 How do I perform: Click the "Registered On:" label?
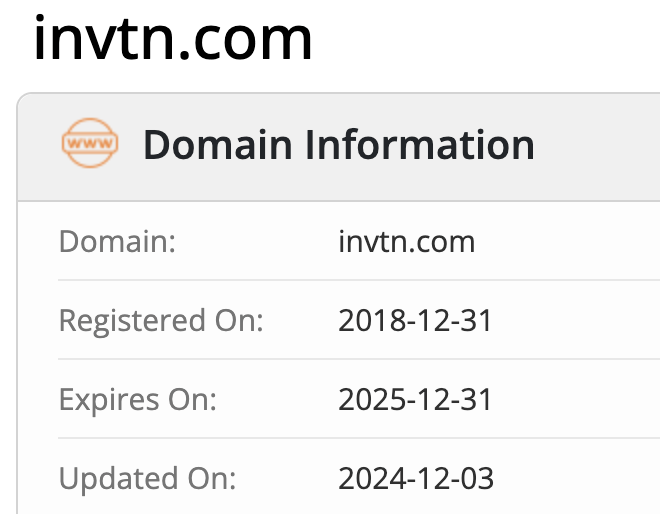coord(161,321)
